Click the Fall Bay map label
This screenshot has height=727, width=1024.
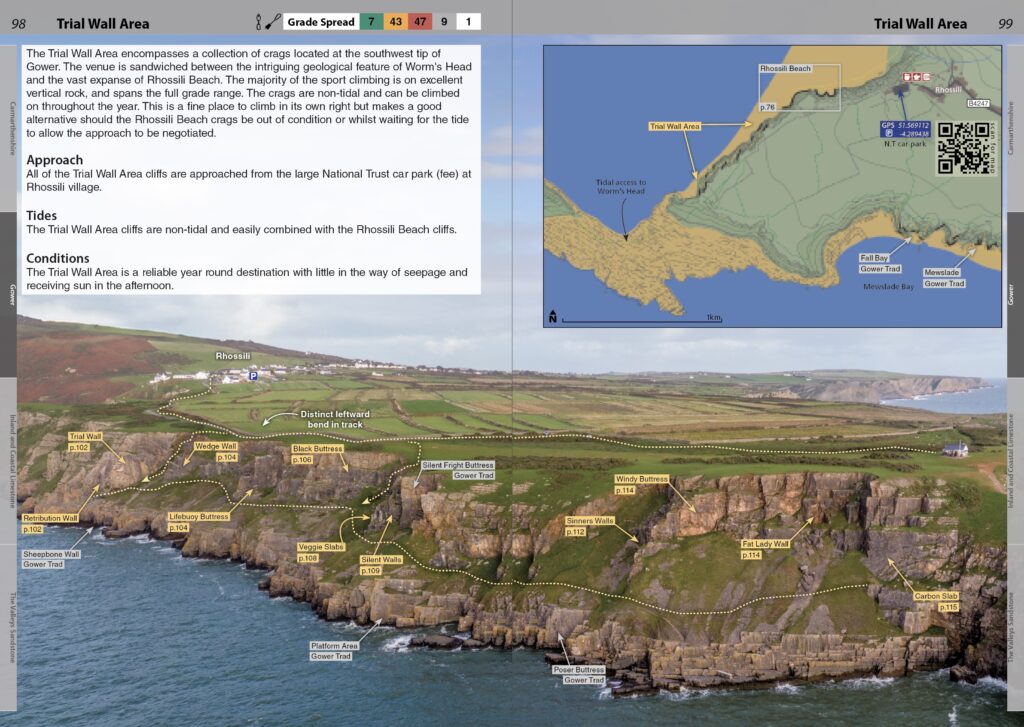[x=874, y=258]
